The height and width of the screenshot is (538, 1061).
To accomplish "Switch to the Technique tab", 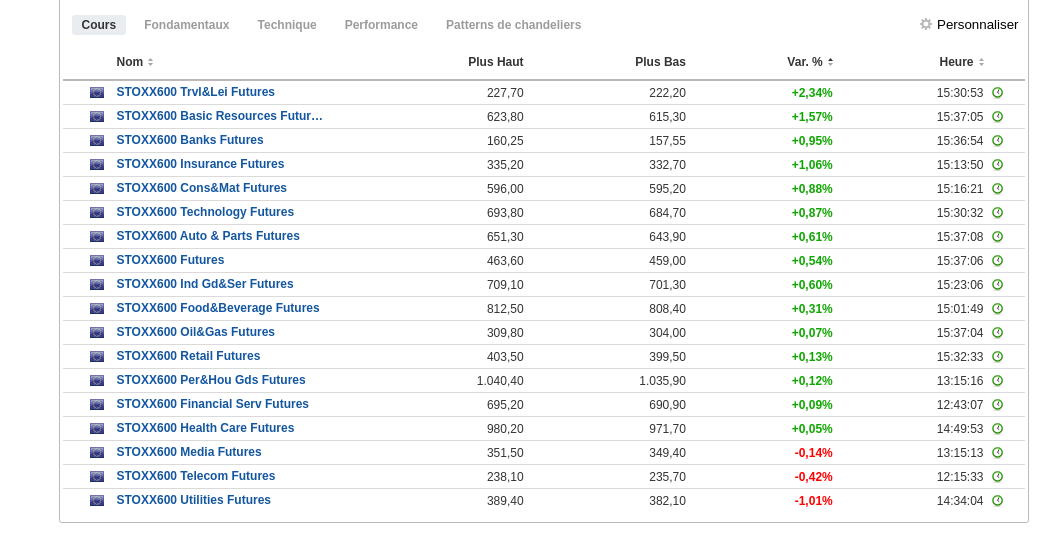I will 287,25.
